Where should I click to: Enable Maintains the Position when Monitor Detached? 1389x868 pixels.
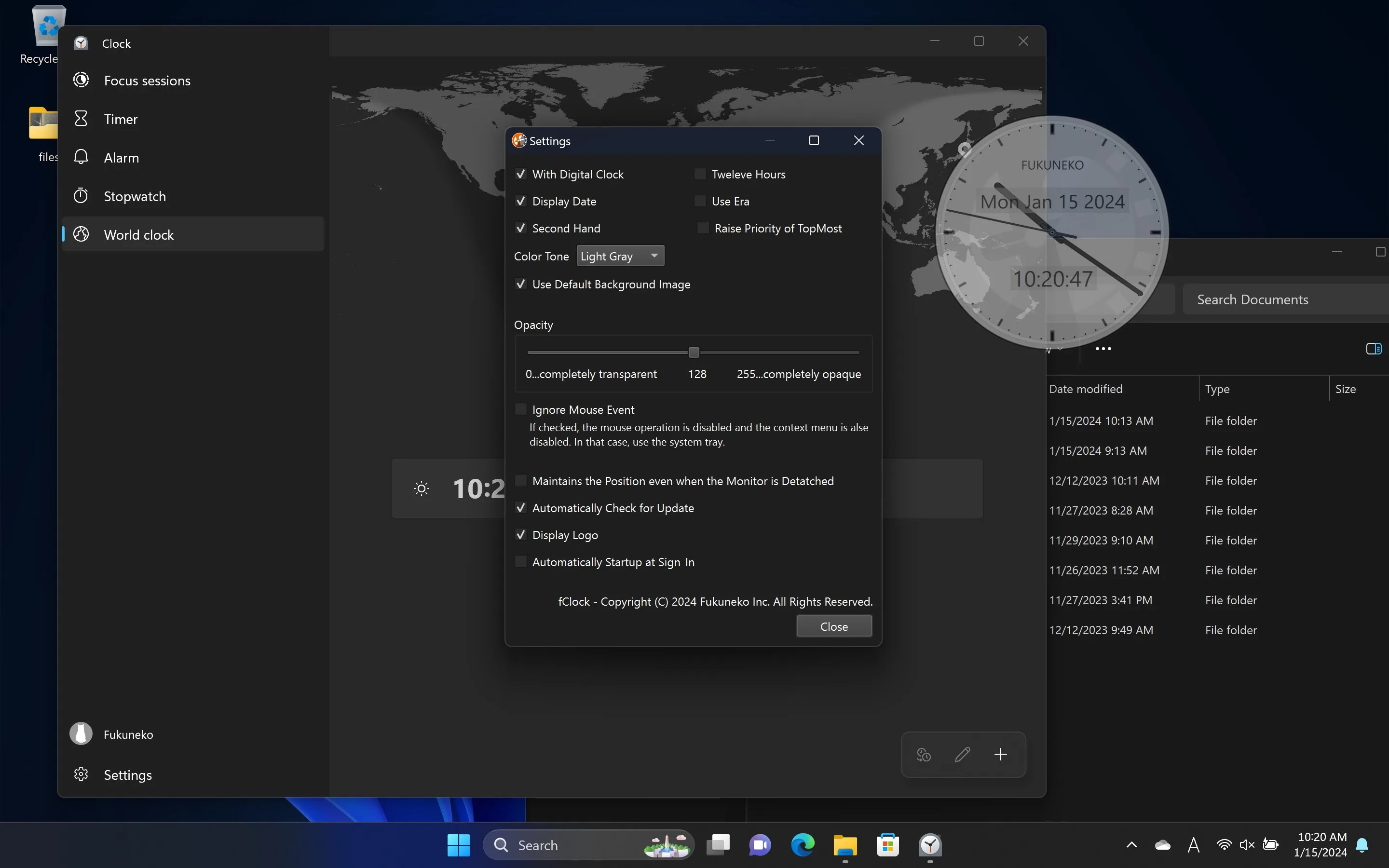point(520,480)
